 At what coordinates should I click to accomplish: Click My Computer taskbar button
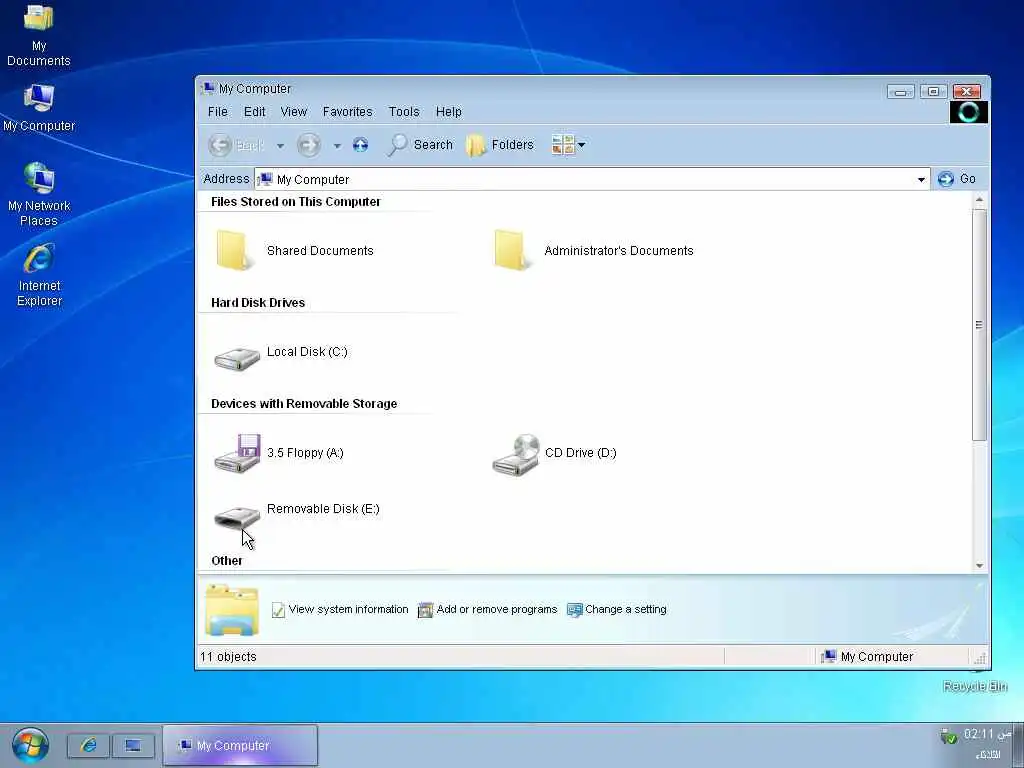(x=240, y=745)
